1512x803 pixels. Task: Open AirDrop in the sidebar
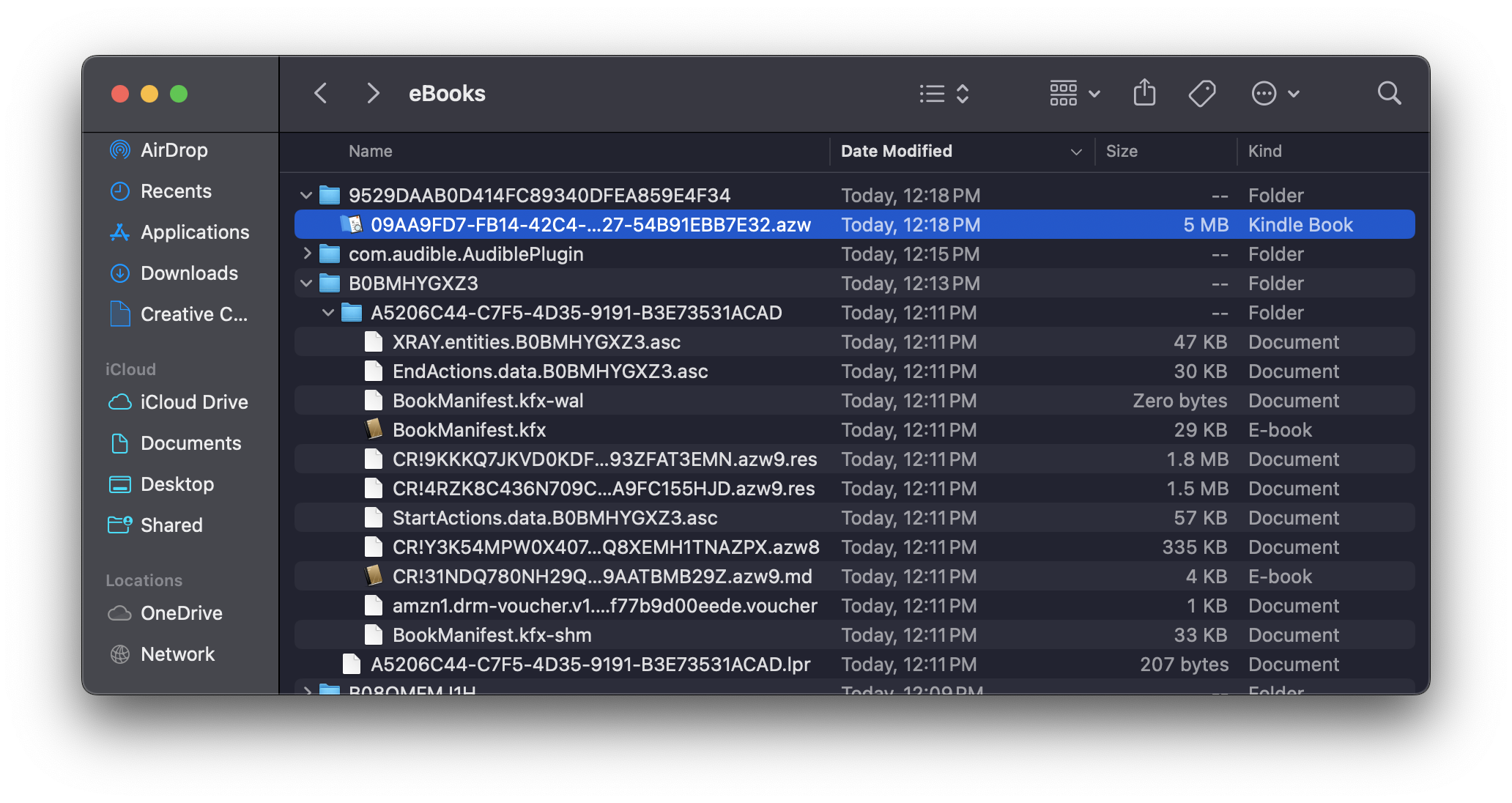coord(174,150)
